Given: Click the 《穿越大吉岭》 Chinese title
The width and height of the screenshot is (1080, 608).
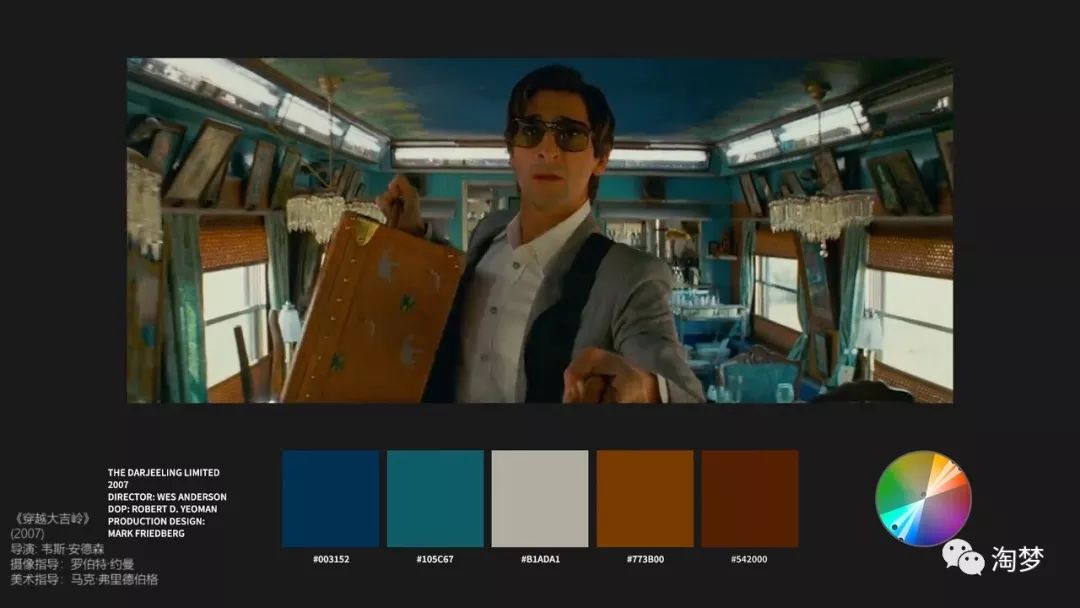Looking at the screenshot, I should coord(53,519).
